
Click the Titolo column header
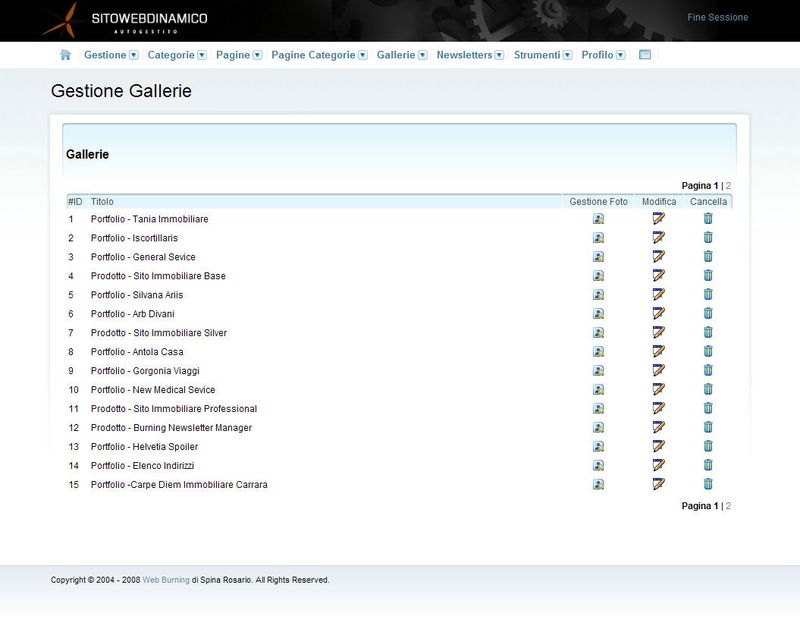tap(102, 202)
